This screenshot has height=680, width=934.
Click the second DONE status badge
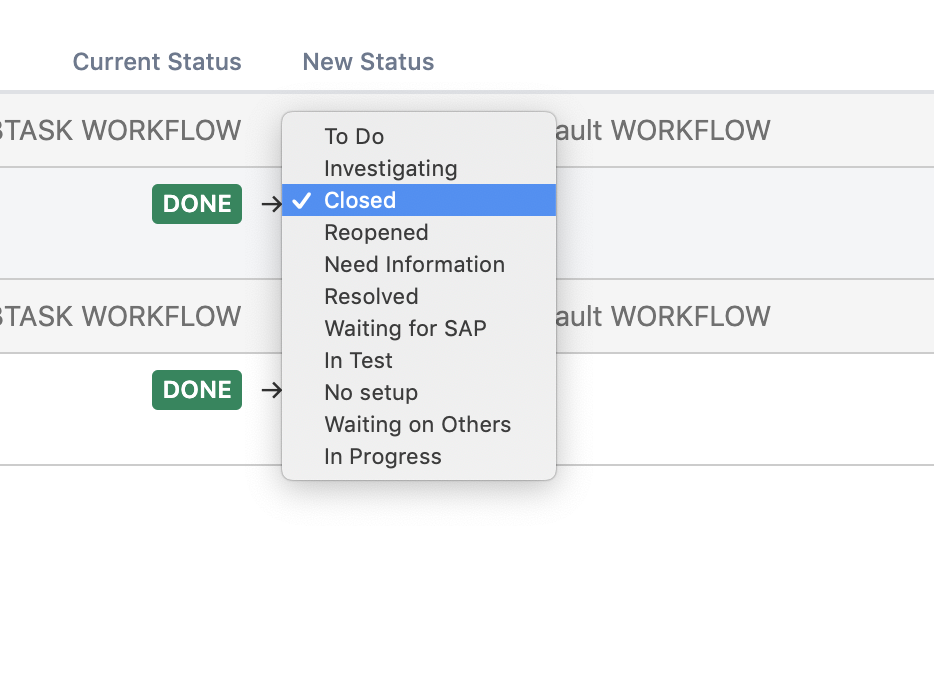coord(197,390)
